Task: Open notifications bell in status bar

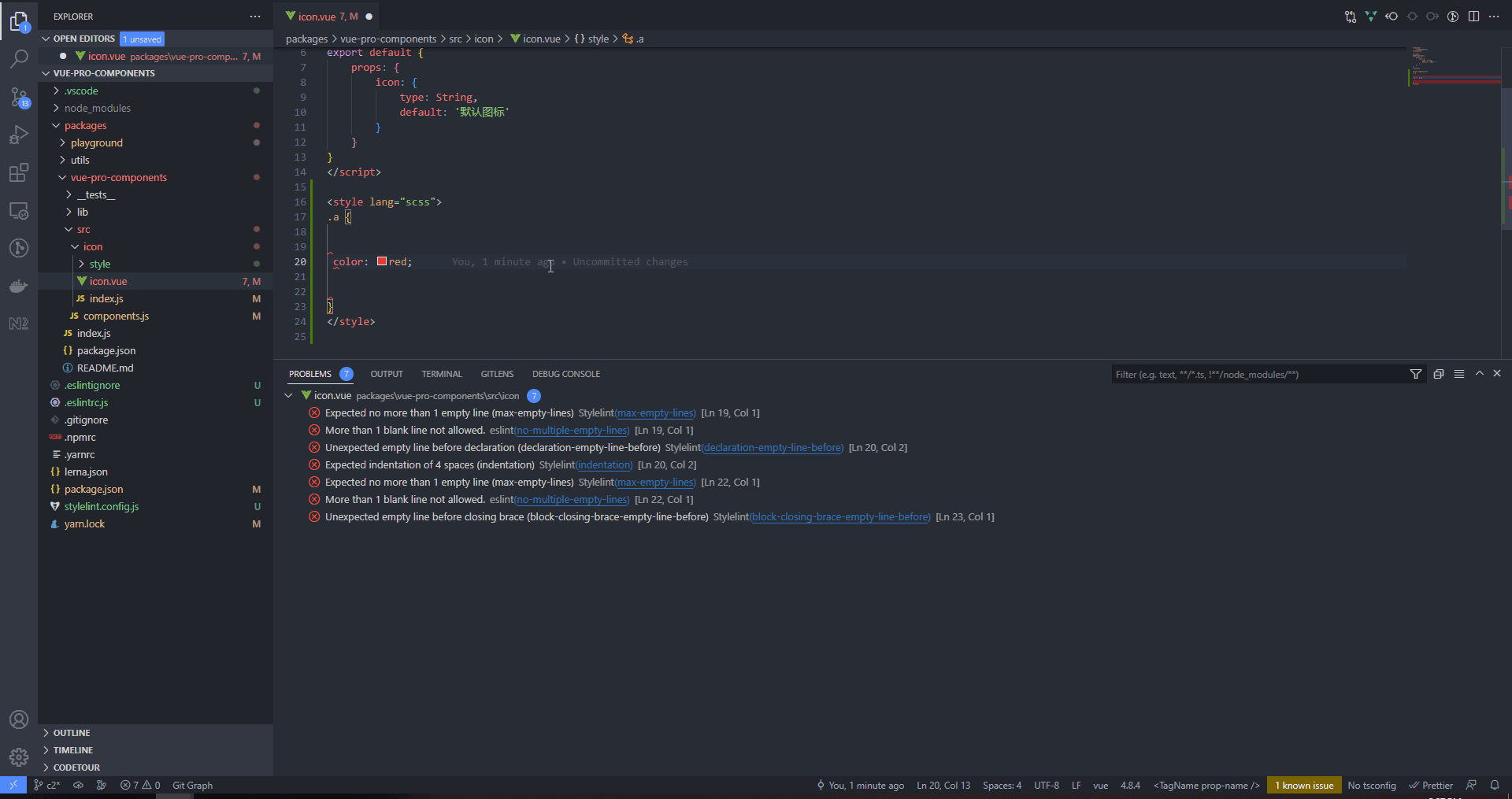Action: [x=1494, y=786]
